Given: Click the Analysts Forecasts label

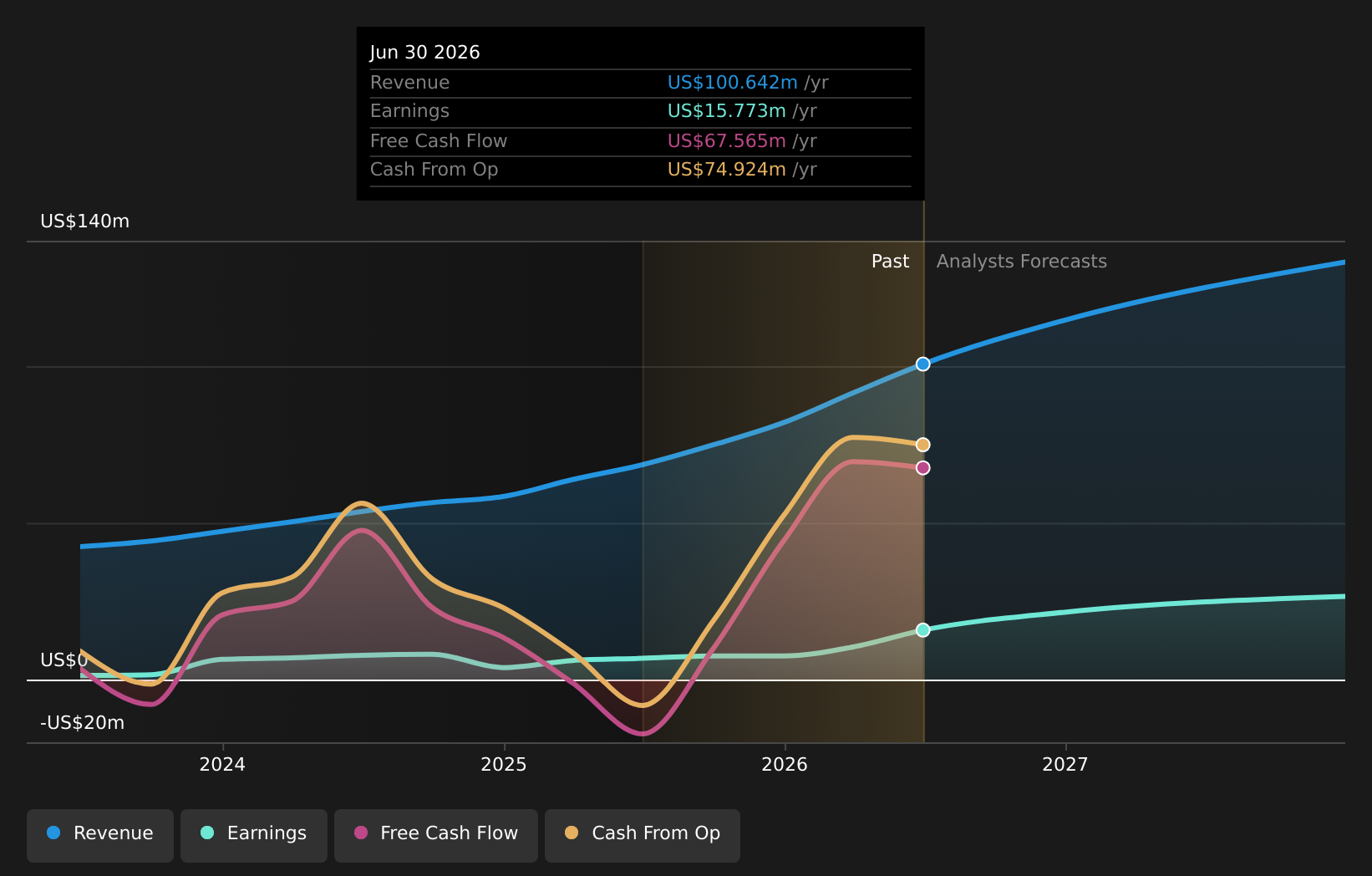Looking at the screenshot, I should tap(1021, 262).
